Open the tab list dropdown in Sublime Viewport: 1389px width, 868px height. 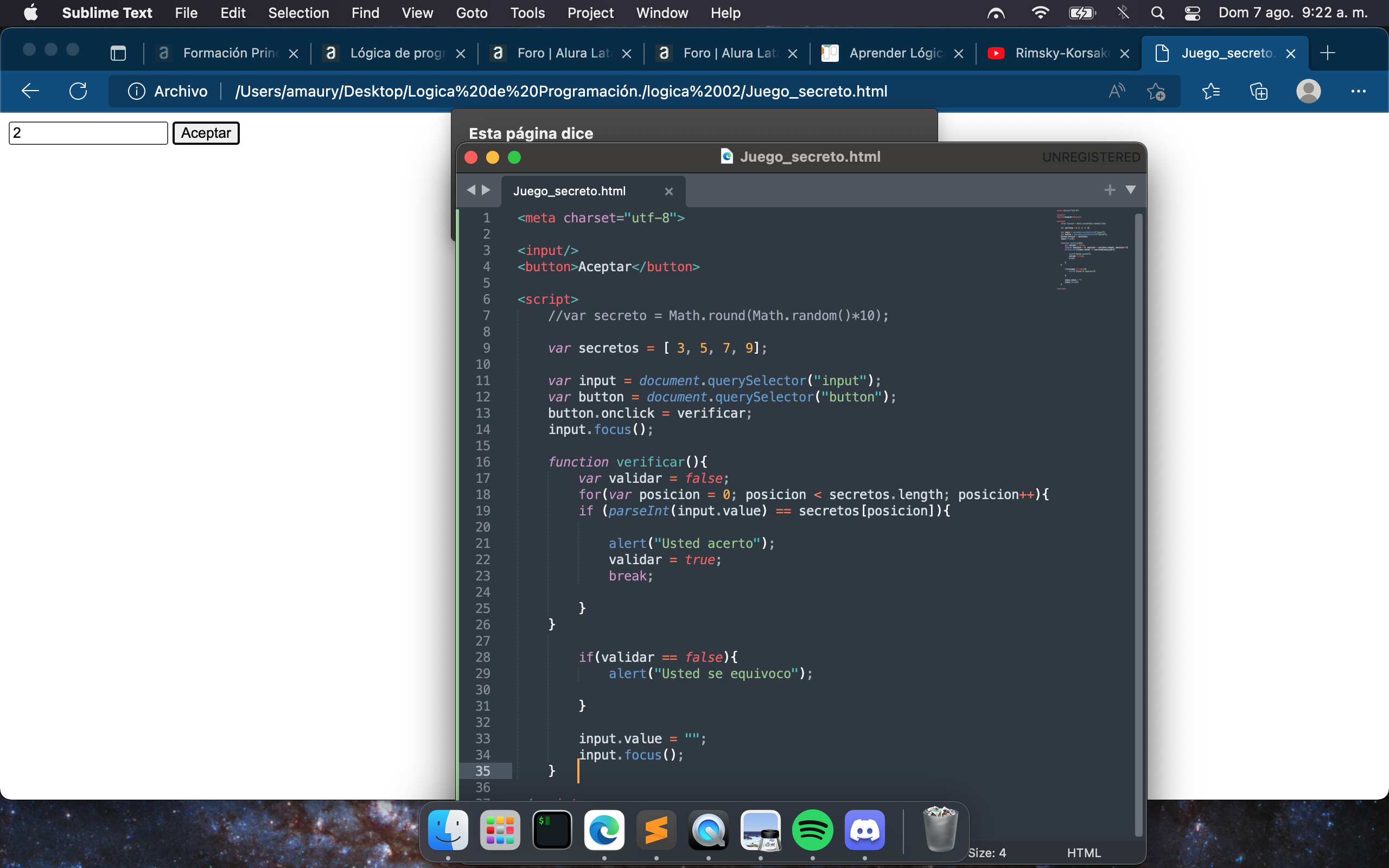1131,190
